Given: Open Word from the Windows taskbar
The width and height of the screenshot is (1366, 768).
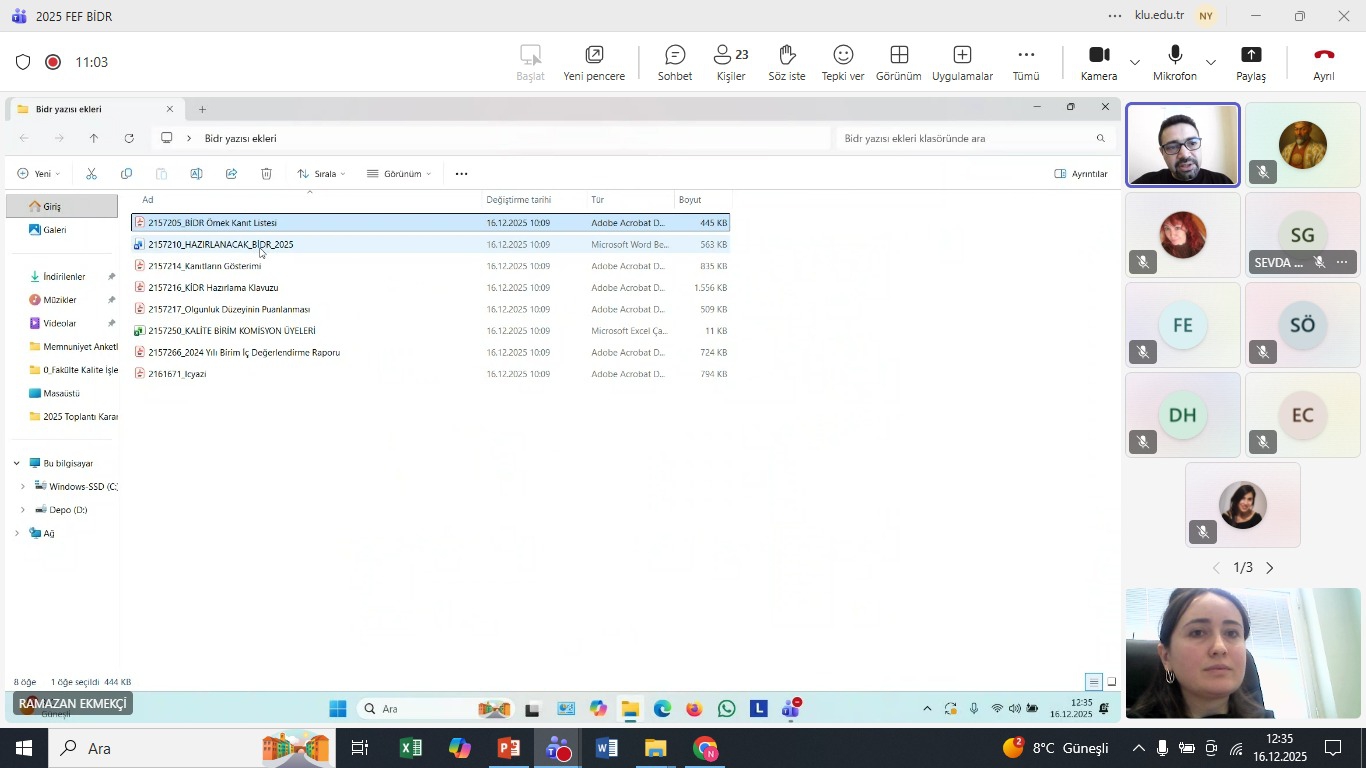Looking at the screenshot, I should tap(606, 749).
